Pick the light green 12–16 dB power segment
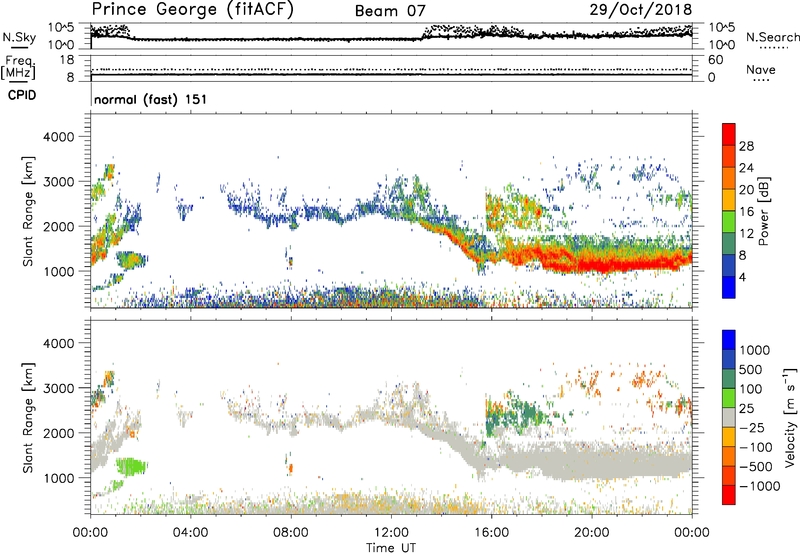800x554 pixels. tap(729, 222)
